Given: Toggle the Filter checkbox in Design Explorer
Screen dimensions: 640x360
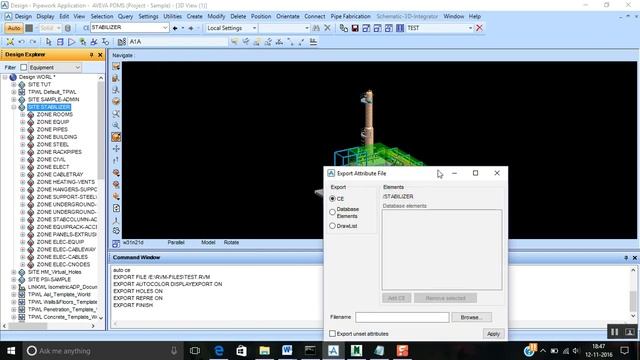Looking at the screenshot, I should click(x=23, y=67).
